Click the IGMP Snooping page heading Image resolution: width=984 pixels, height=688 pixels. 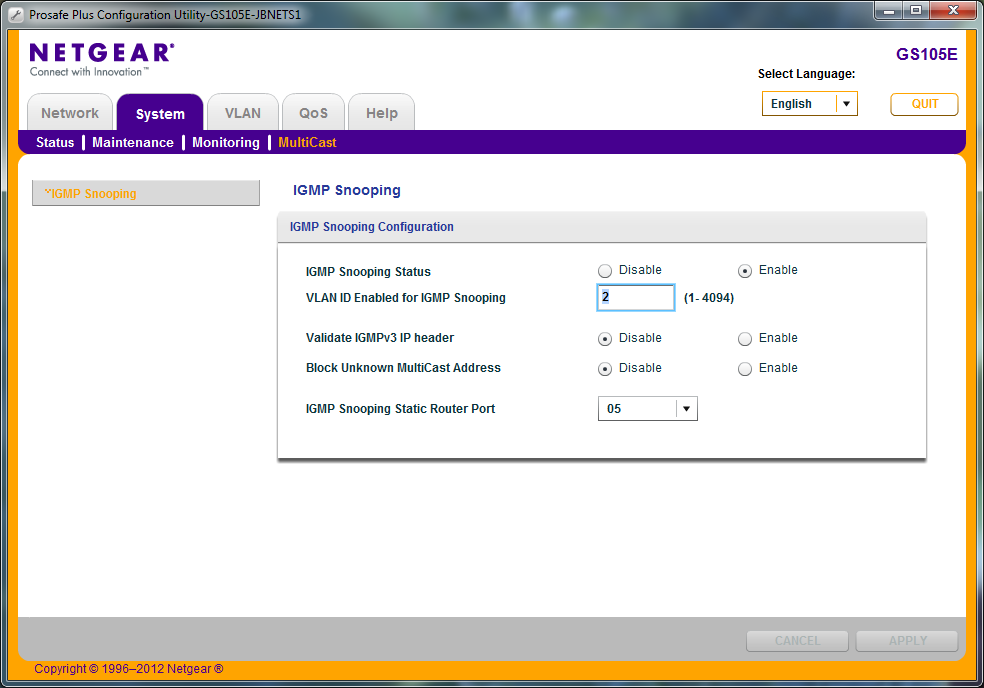[346, 190]
